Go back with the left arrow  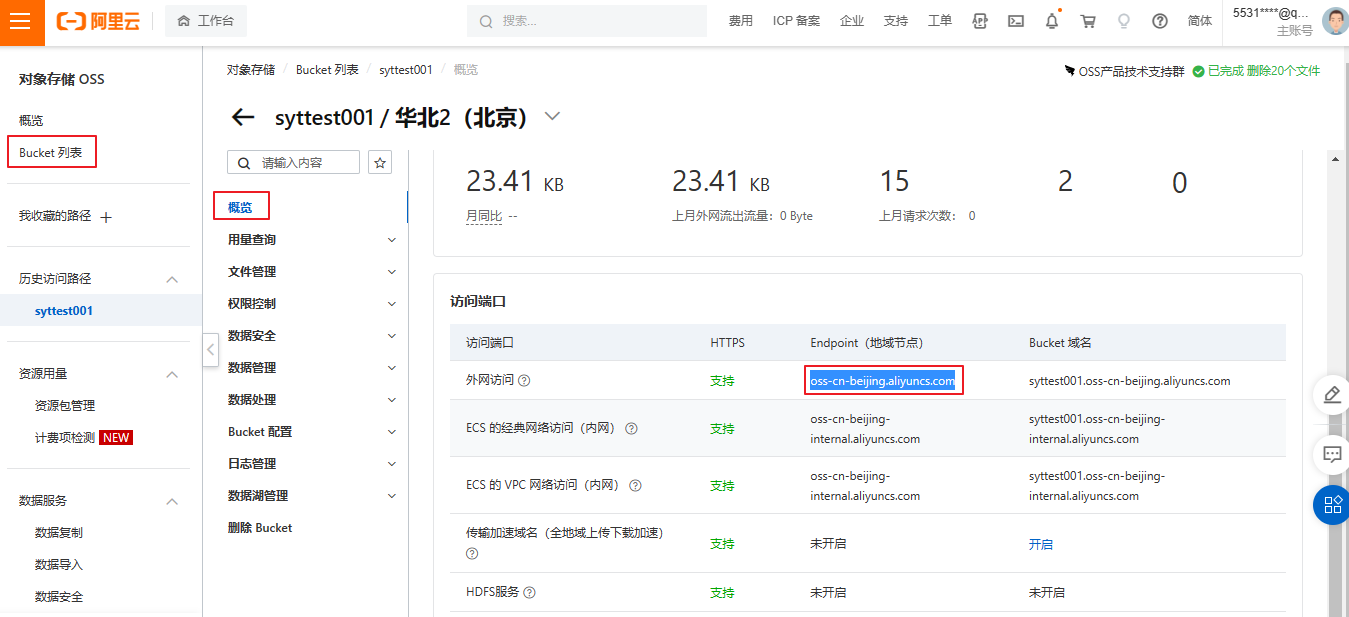click(x=243, y=117)
